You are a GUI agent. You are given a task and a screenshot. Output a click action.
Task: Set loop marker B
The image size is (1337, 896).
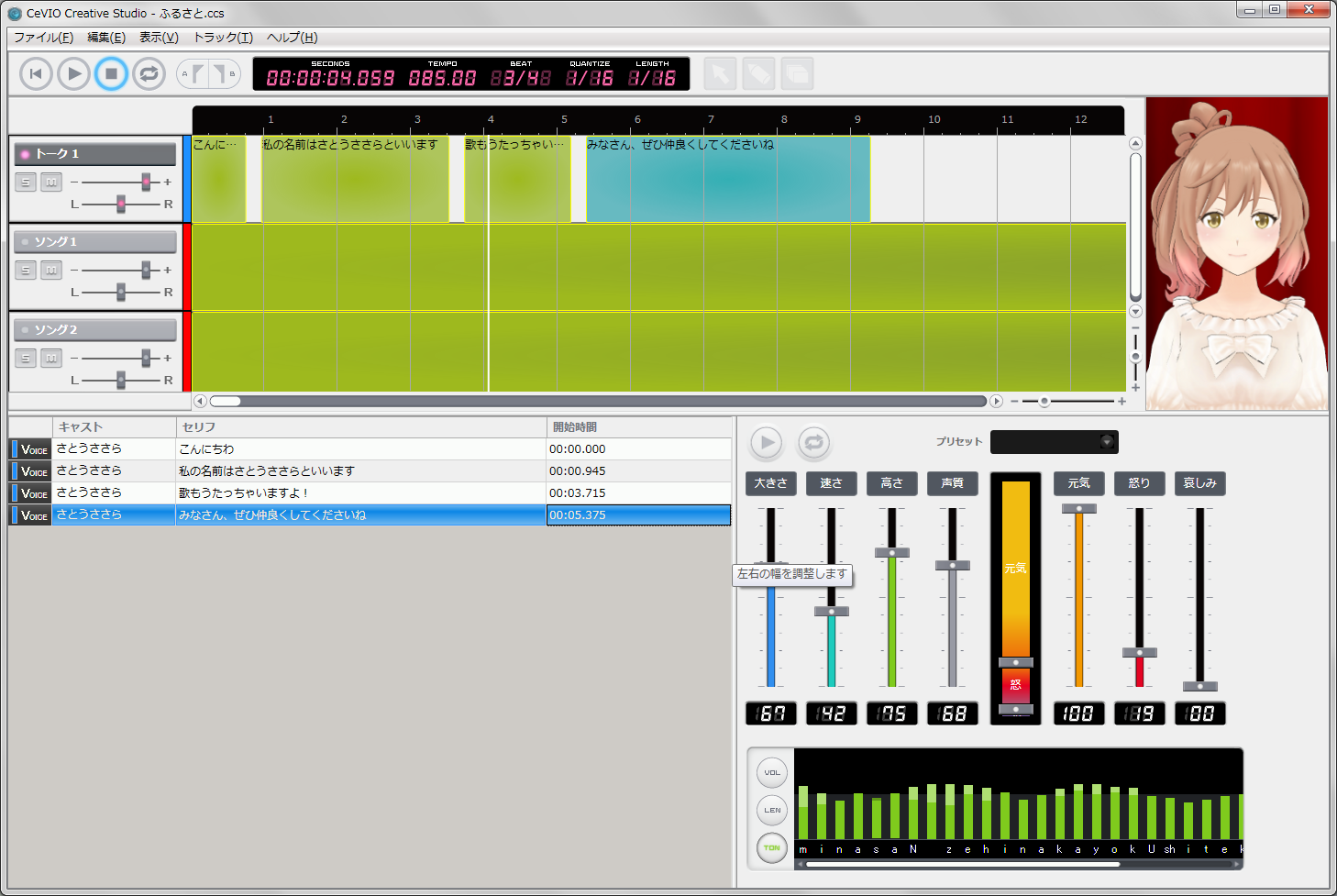[x=223, y=73]
